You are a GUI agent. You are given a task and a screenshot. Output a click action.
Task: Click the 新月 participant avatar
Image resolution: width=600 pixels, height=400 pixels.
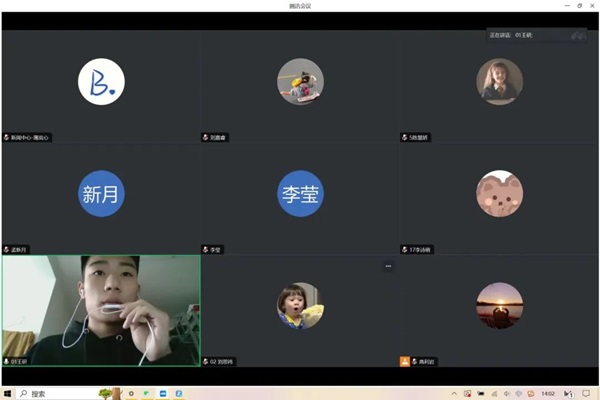(101, 194)
